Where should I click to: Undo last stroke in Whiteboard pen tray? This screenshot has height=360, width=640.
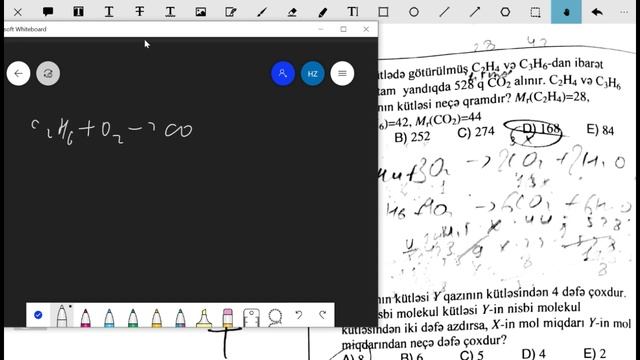pyautogui.click(x=299, y=315)
